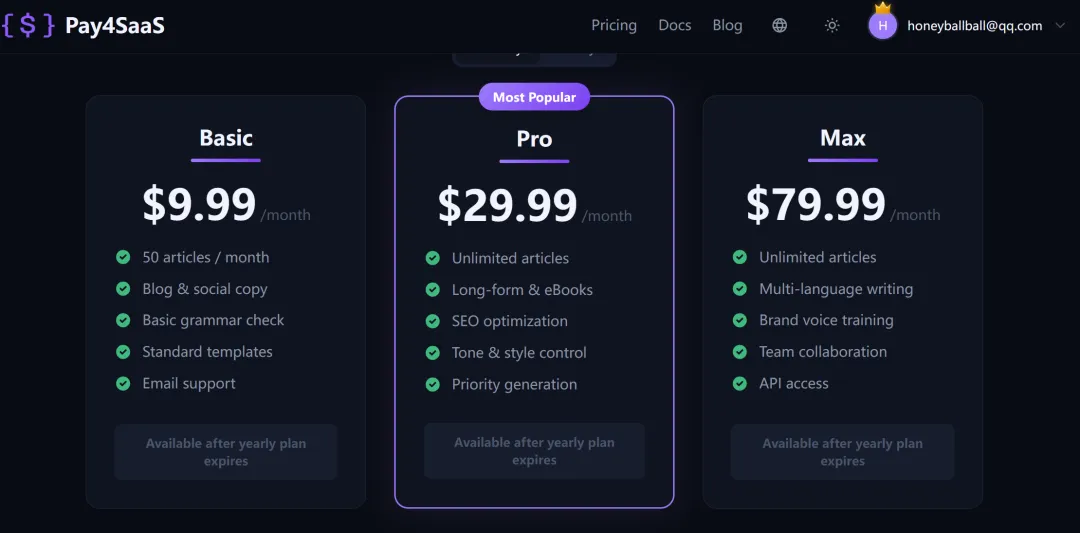Open the Blog link in navigation
1080x533 pixels.
click(x=727, y=26)
